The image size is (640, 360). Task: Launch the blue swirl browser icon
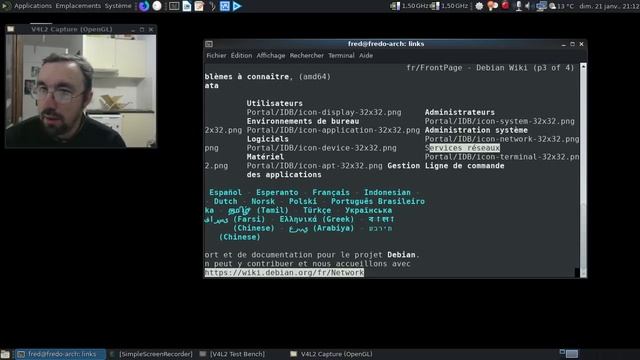[144, 6]
